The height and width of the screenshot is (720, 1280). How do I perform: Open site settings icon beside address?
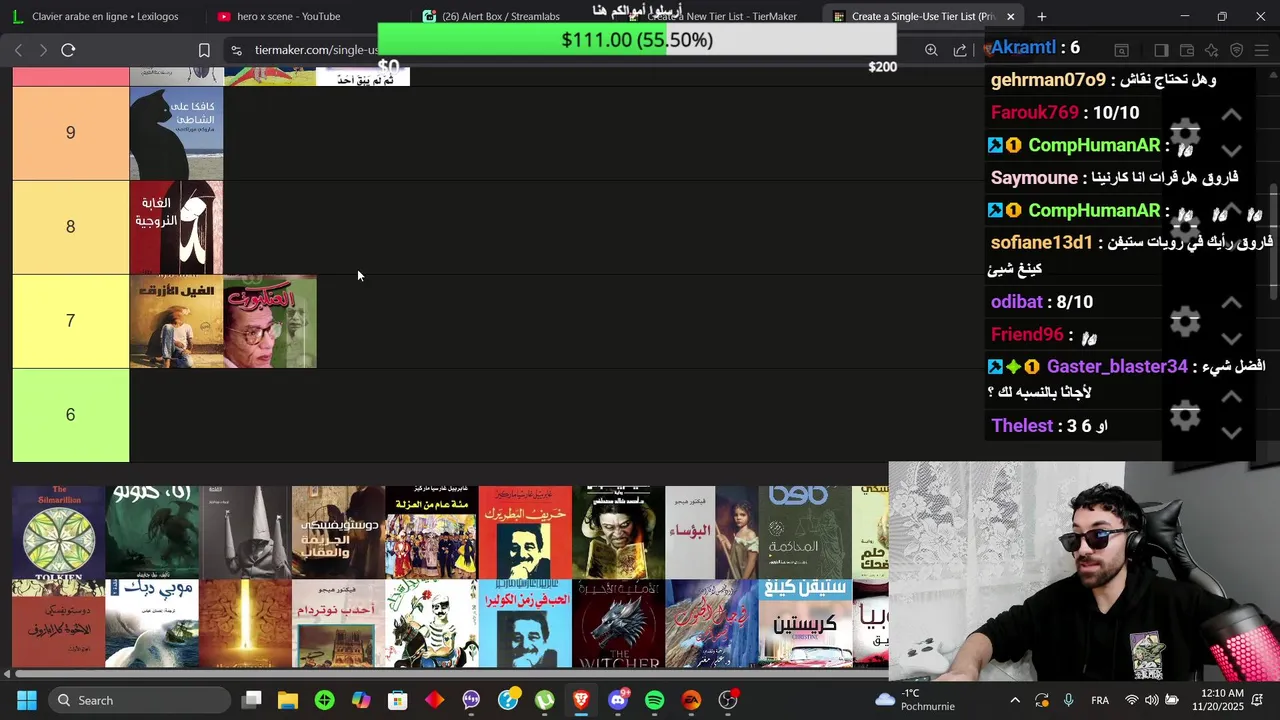click(x=236, y=50)
